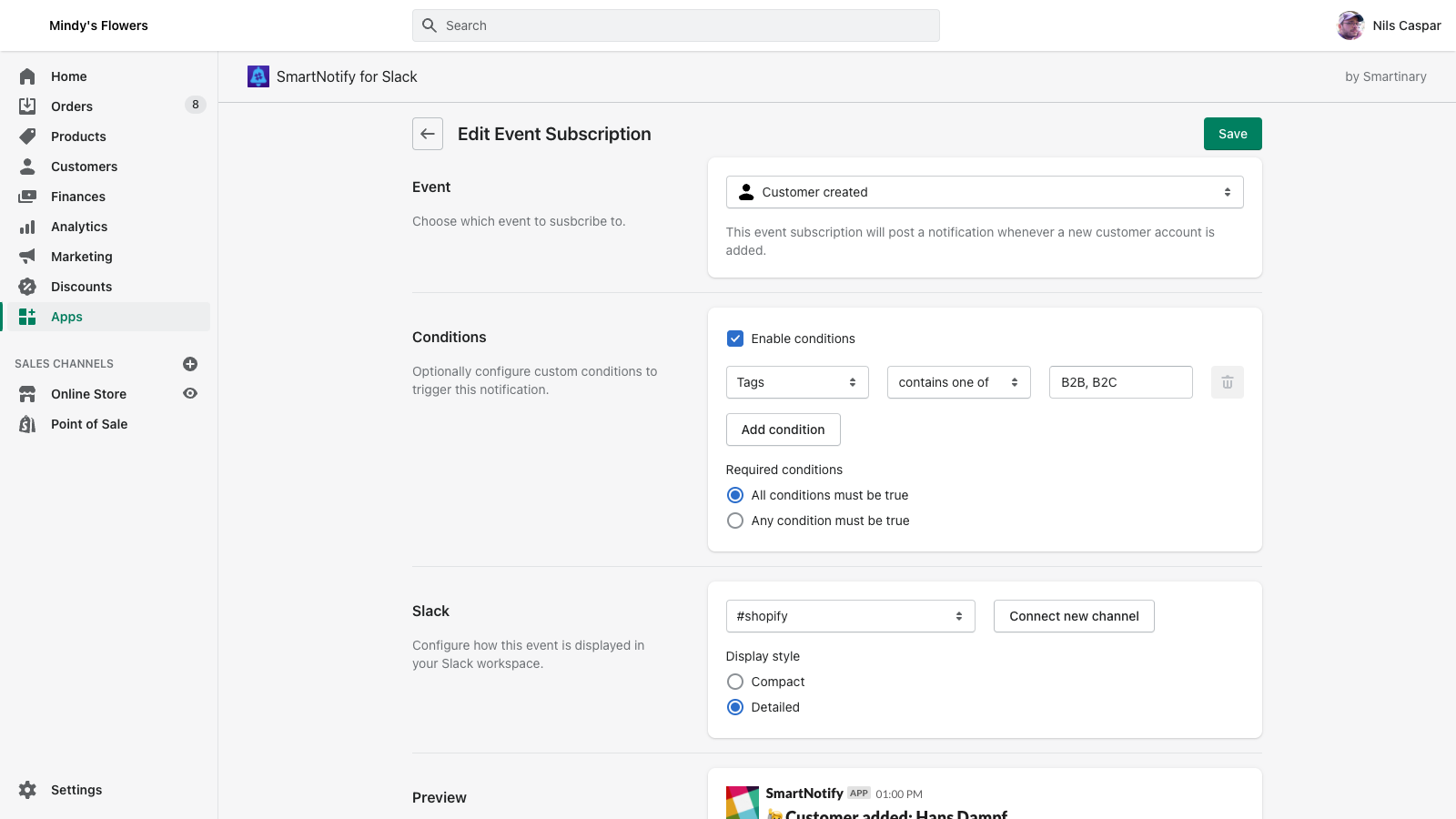Click the Customers person icon

point(27,167)
